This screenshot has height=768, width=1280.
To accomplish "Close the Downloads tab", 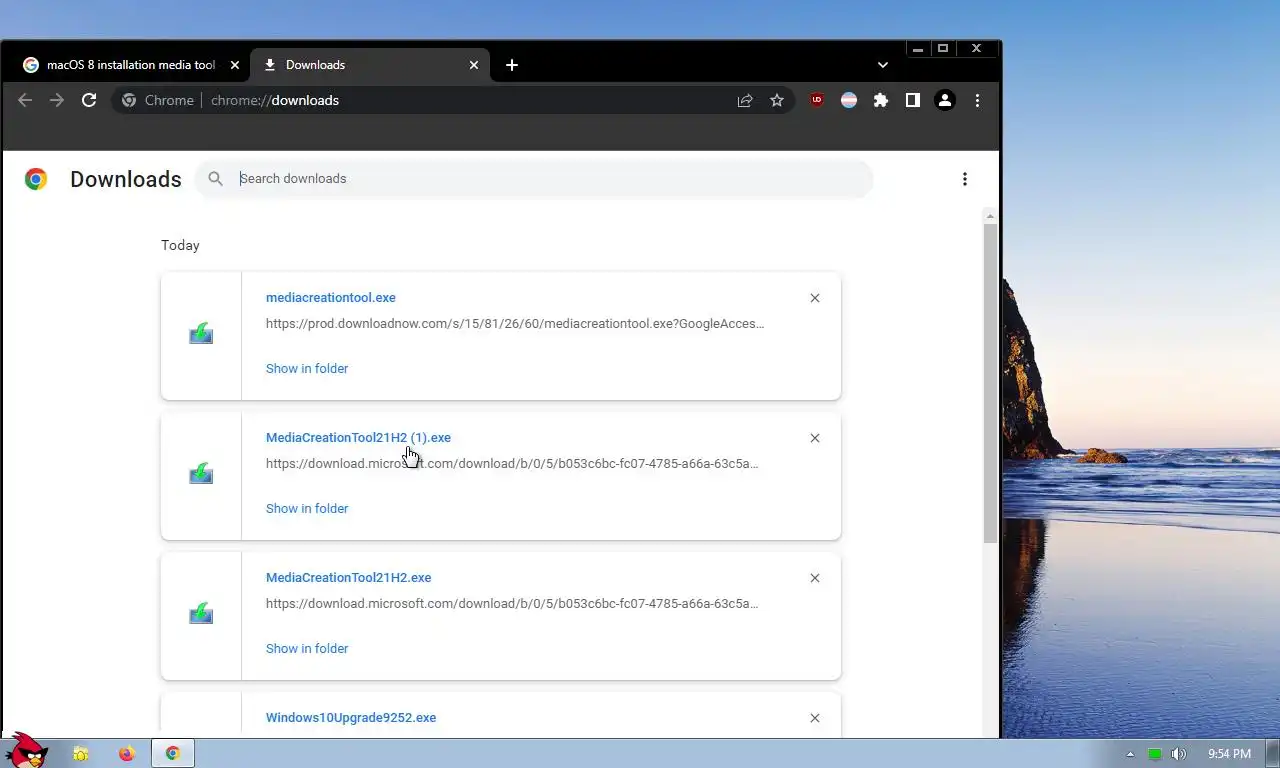I will pyautogui.click(x=474, y=65).
